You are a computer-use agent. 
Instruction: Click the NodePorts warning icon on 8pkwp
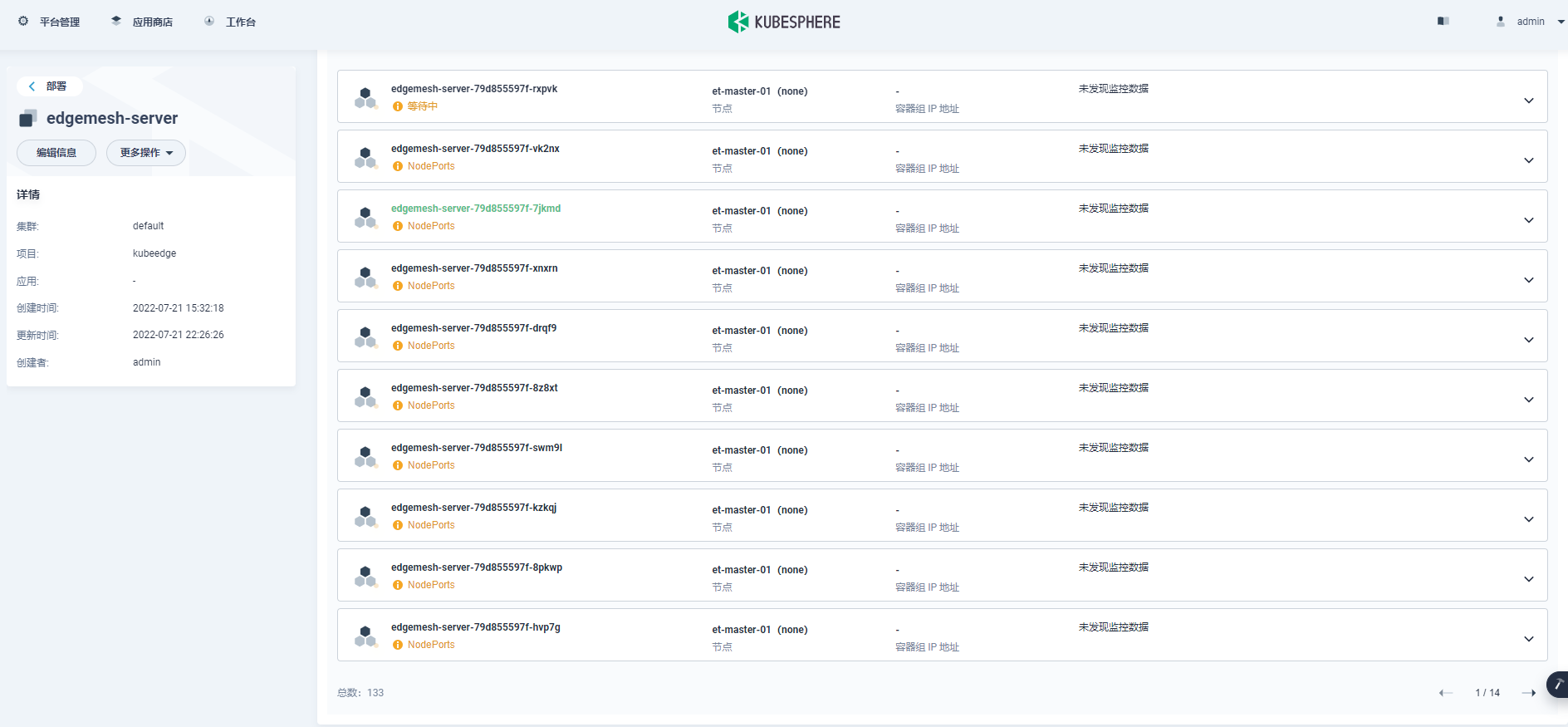point(398,585)
